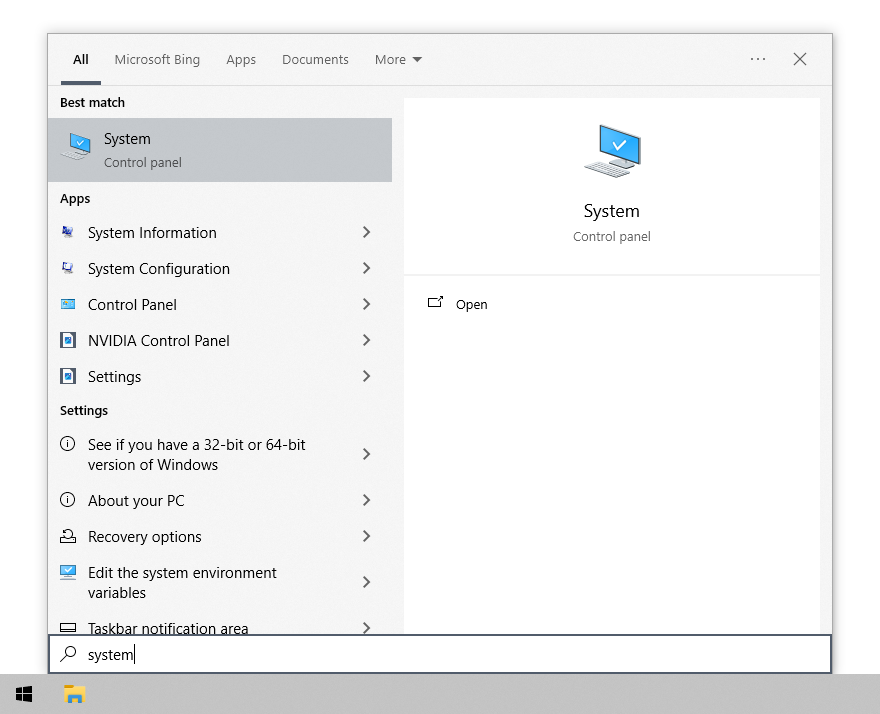The height and width of the screenshot is (714, 880).
Task: Click the System Information app icon
Action: pos(68,232)
